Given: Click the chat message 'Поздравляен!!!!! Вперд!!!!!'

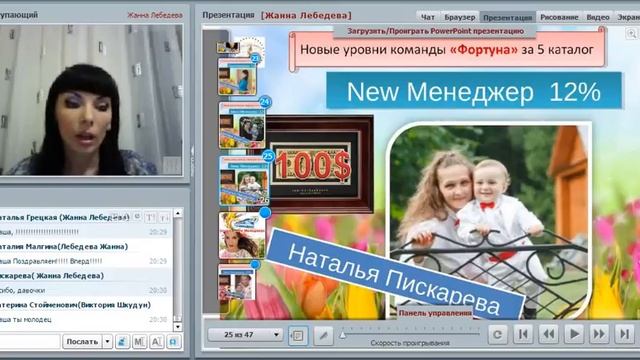Looking at the screenshot, I should (x=57, y=261).
